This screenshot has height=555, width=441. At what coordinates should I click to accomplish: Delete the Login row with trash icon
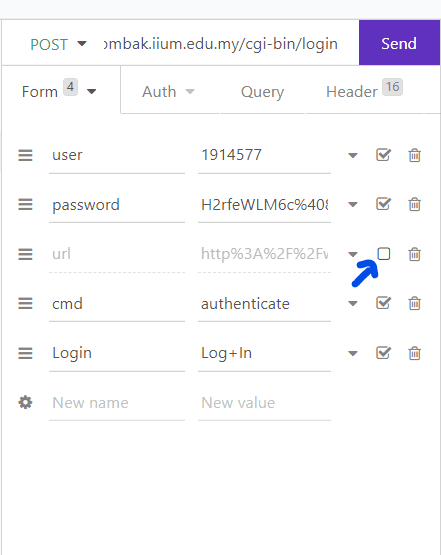pyautogui.click(x=414, y=353)
